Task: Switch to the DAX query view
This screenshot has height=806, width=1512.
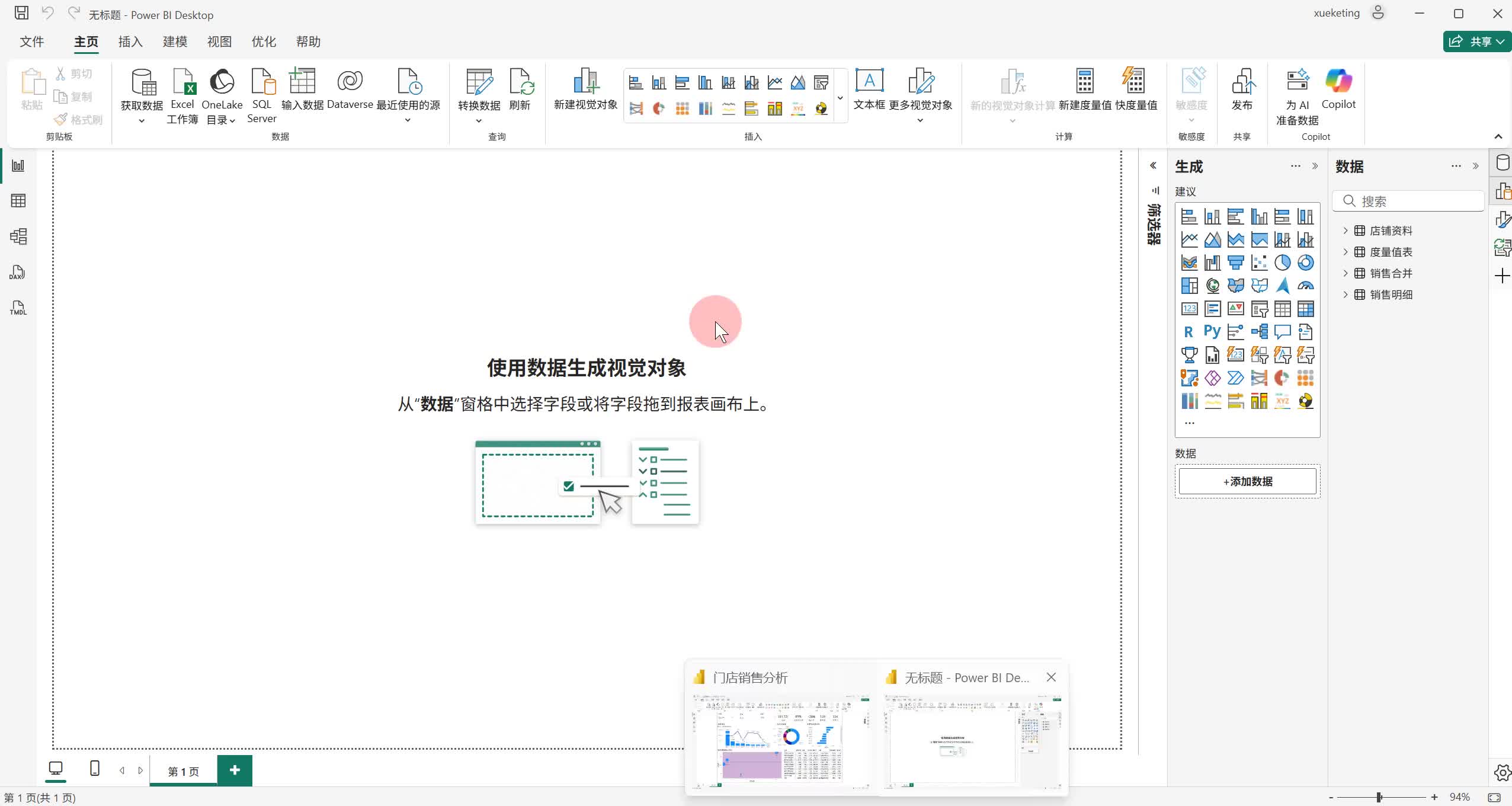Action: pos(18,273)
